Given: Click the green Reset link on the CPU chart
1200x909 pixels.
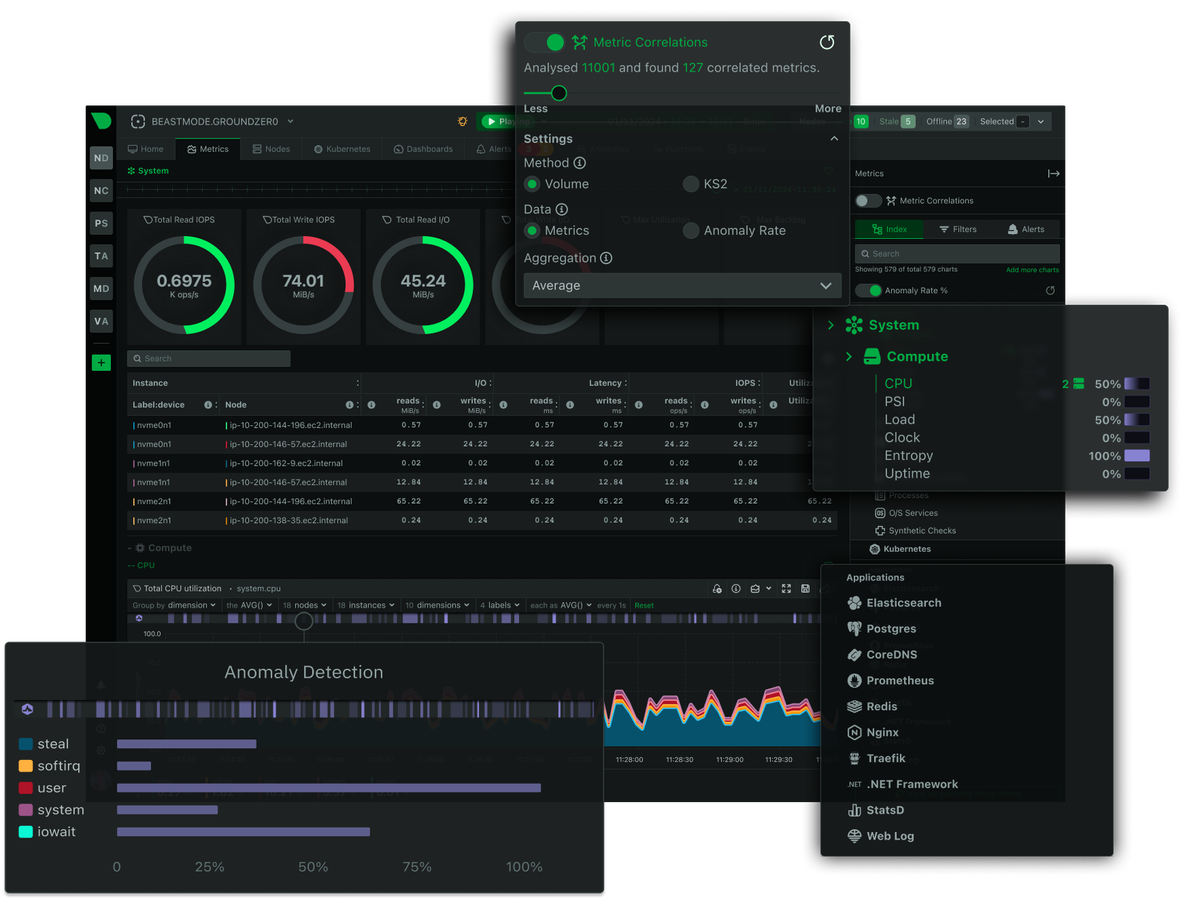Looking at the screenshot, I should point(644,605).
